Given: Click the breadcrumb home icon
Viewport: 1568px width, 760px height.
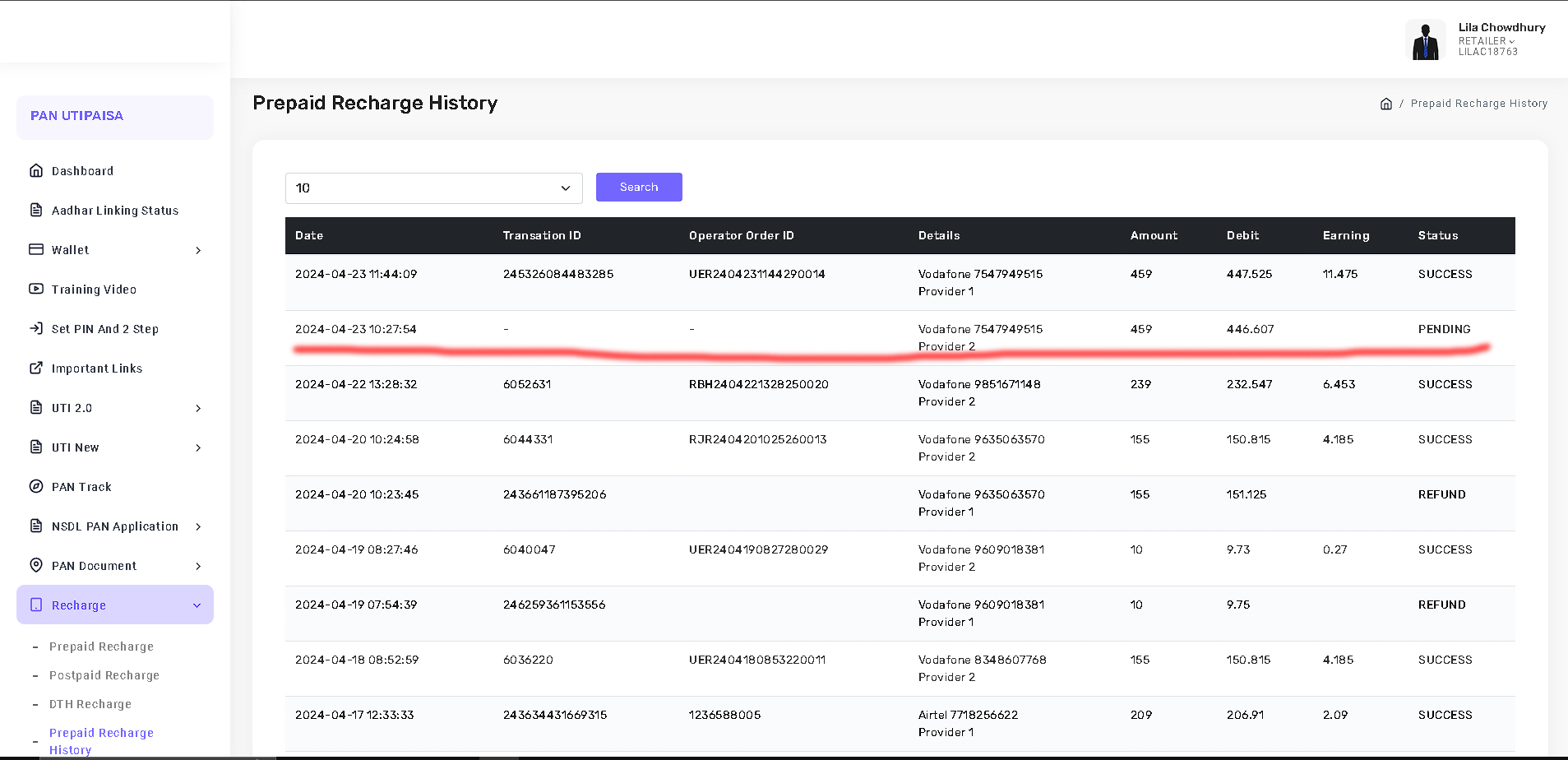Looking at the screenshot, I should (1386, 104).
